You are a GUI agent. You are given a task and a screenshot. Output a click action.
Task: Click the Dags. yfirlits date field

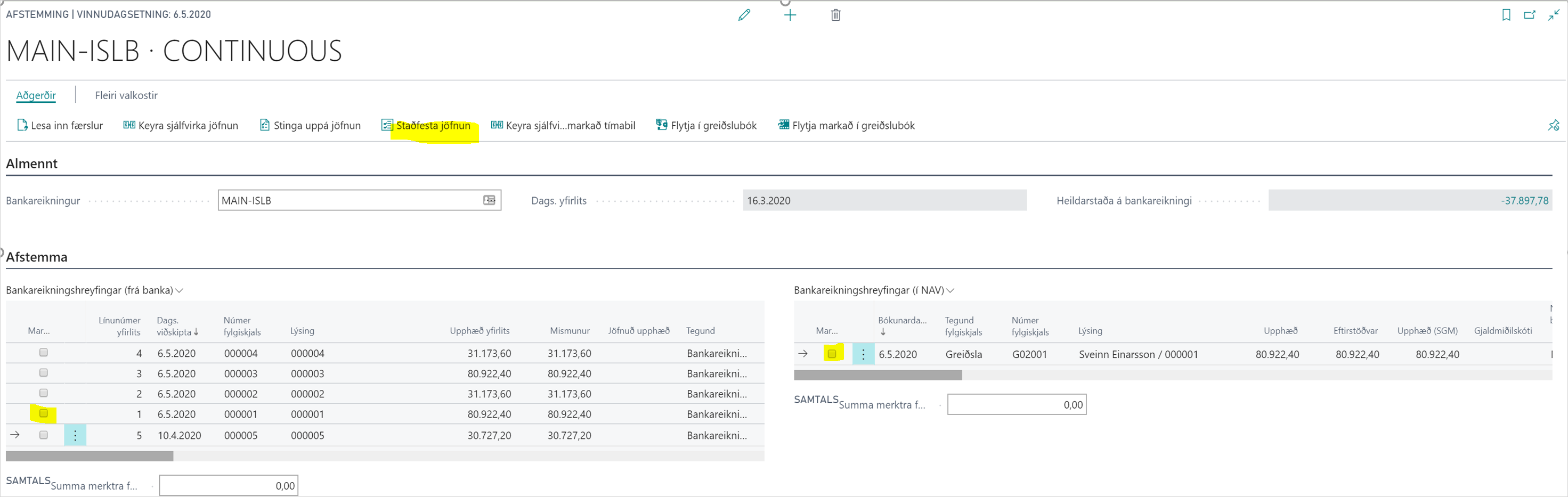884,200
